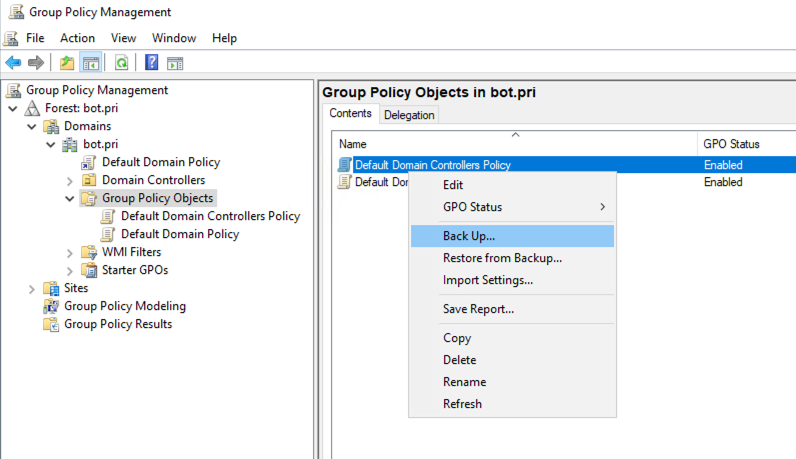796x459 pixels.
Task: Click the Back navigation arrow in toolbar
Action: click(13, 63)
